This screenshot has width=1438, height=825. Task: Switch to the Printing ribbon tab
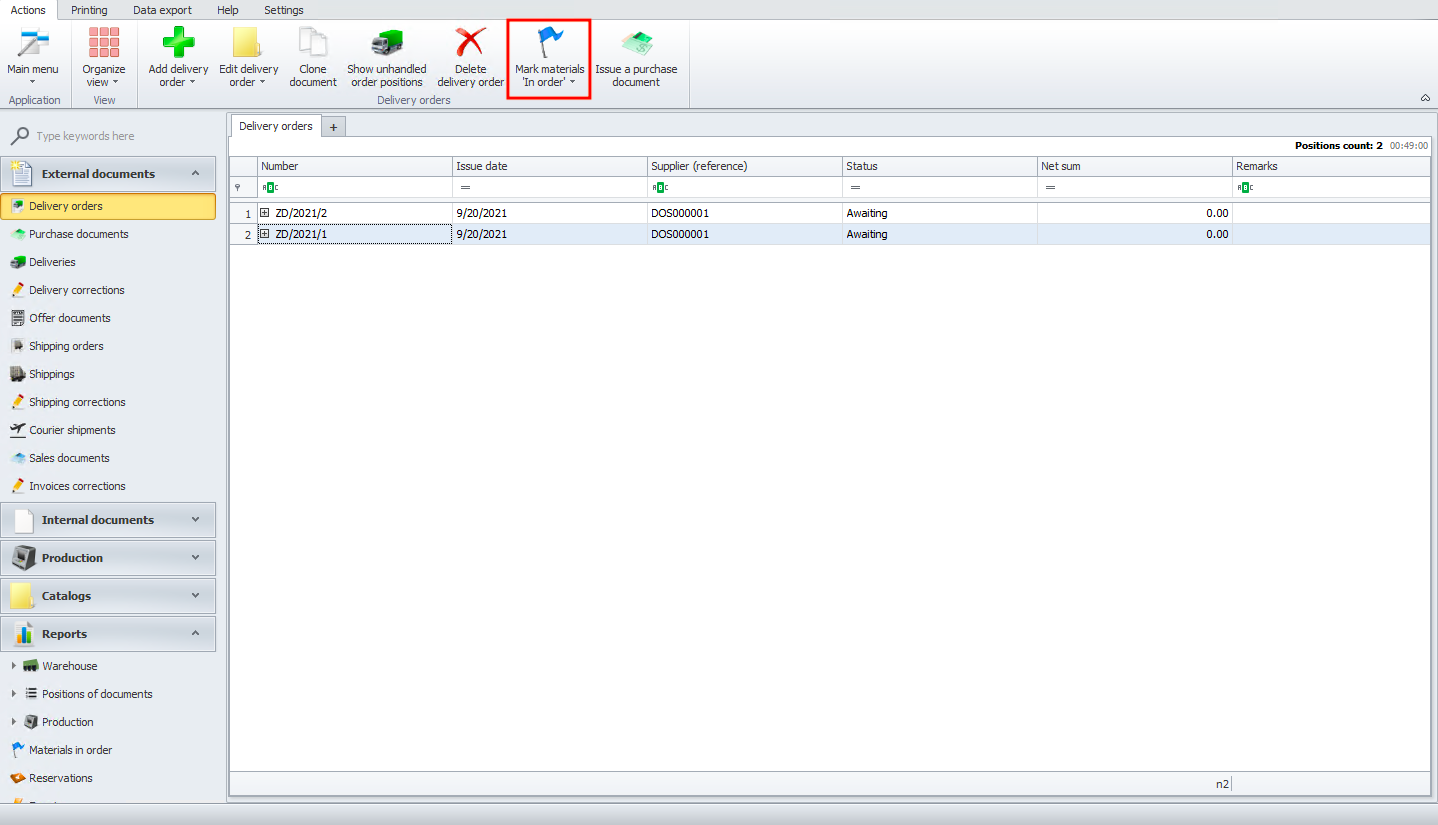pos(89,10)
